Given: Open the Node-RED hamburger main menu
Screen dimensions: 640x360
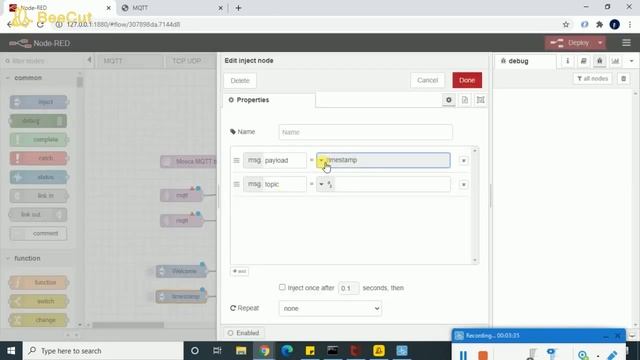Looking at the screenshot, I should point(626,43).
